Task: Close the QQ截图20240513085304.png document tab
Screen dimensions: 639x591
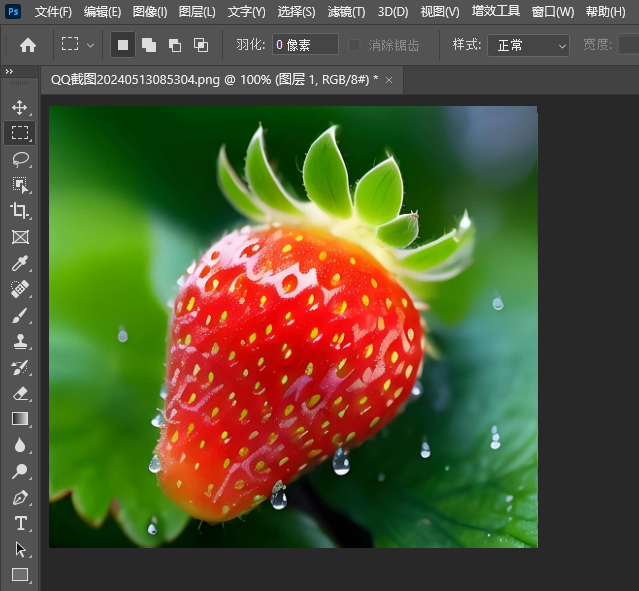Action: click(389, 80)
